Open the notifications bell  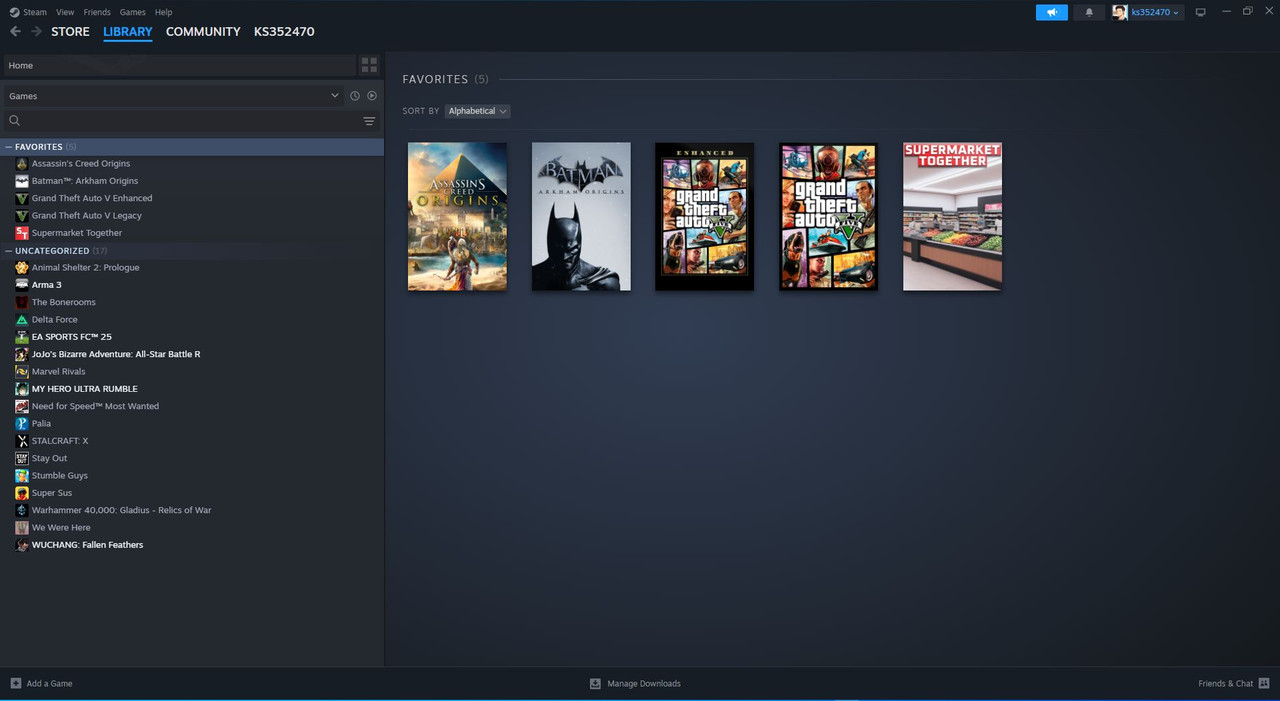click(1089, 12)
